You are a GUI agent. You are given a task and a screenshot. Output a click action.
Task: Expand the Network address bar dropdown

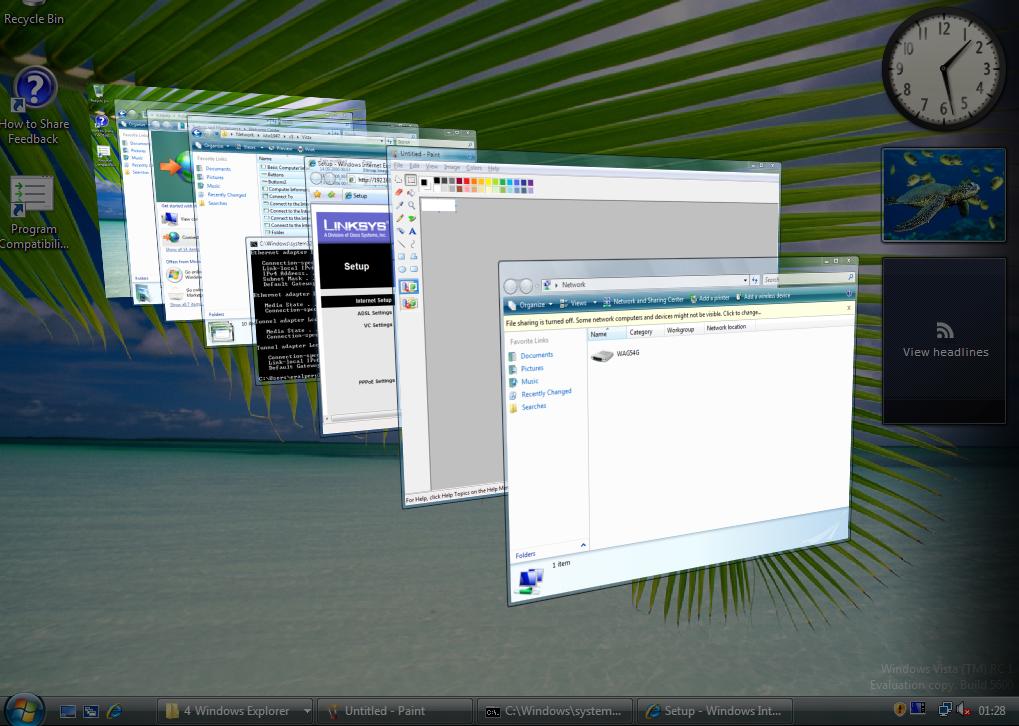pos(744,280)
